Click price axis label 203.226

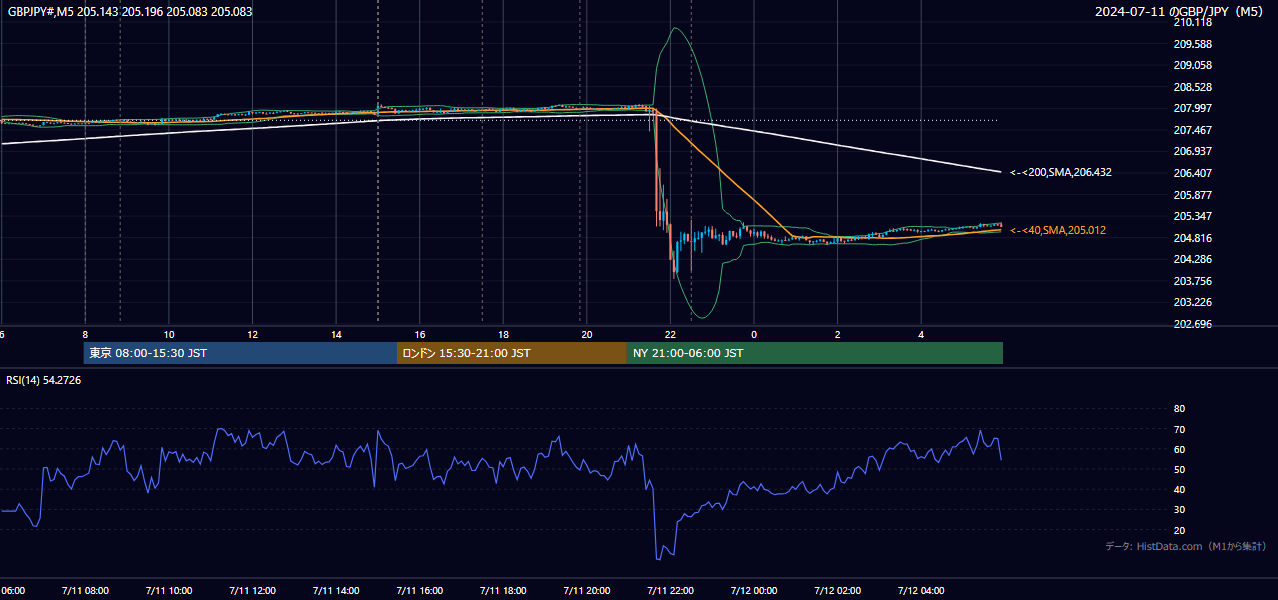(x=1193, y=302)
